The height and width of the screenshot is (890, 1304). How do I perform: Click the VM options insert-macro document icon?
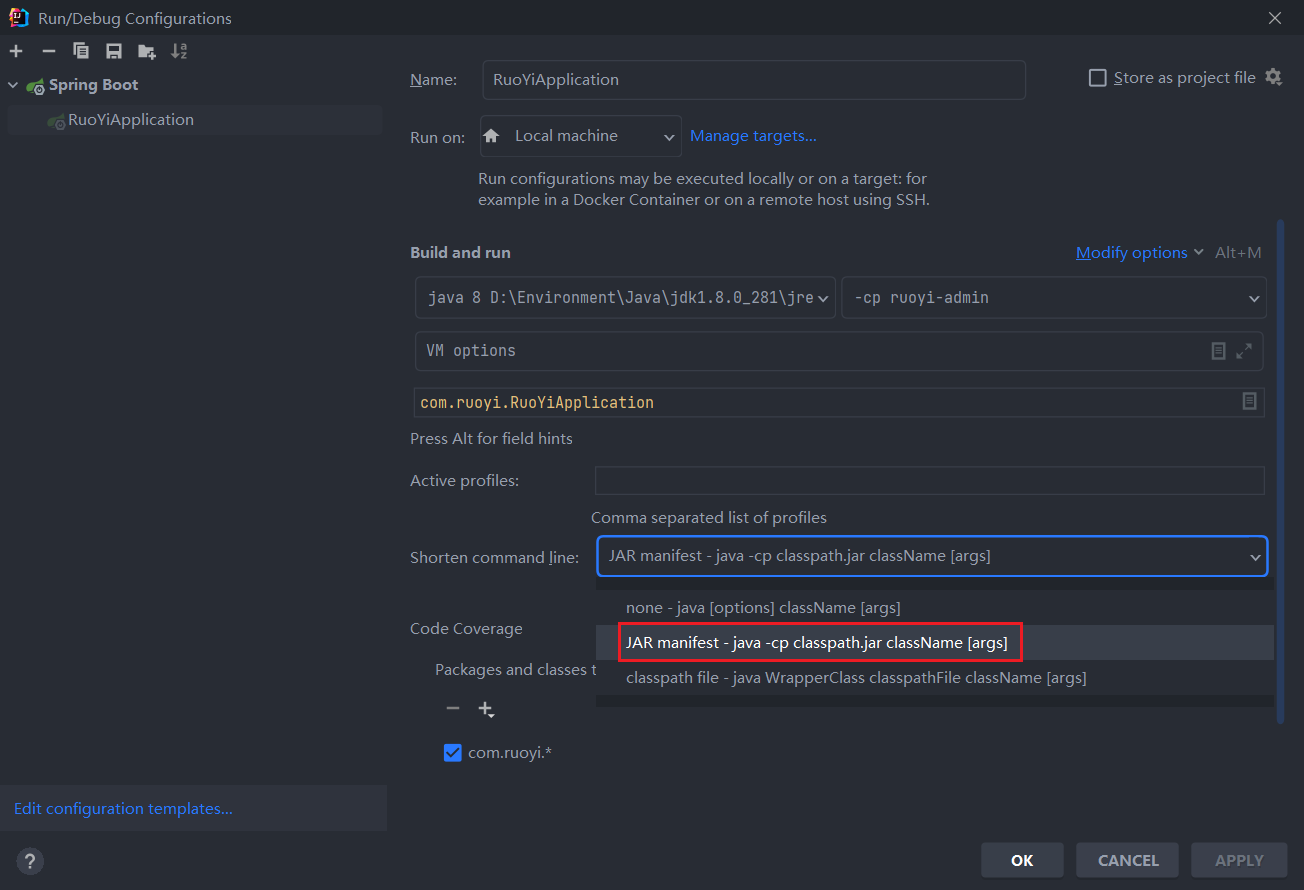click(1218, 351)
